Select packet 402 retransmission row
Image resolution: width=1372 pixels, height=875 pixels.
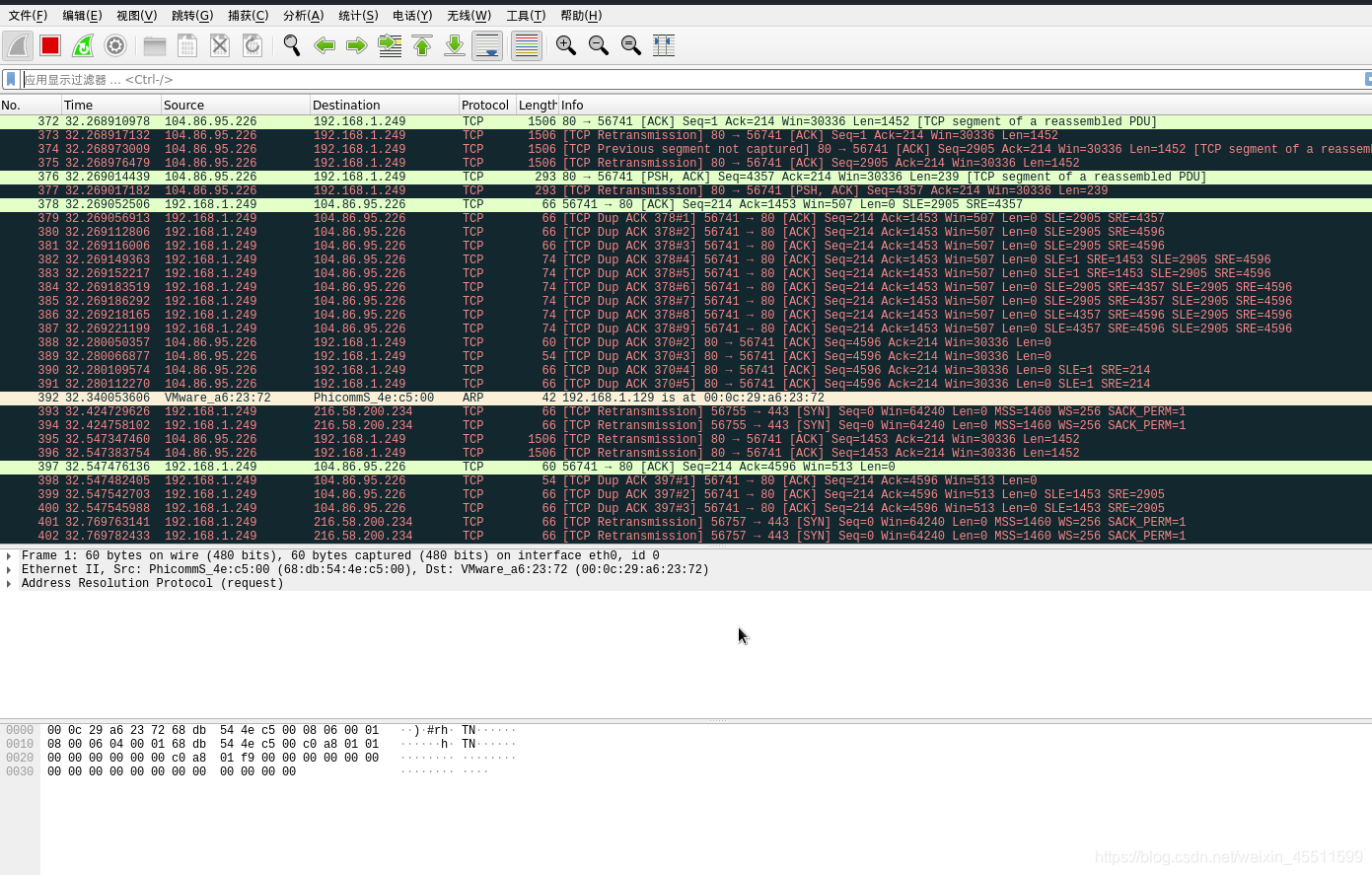pyautogui.click(x=686, y=536)
